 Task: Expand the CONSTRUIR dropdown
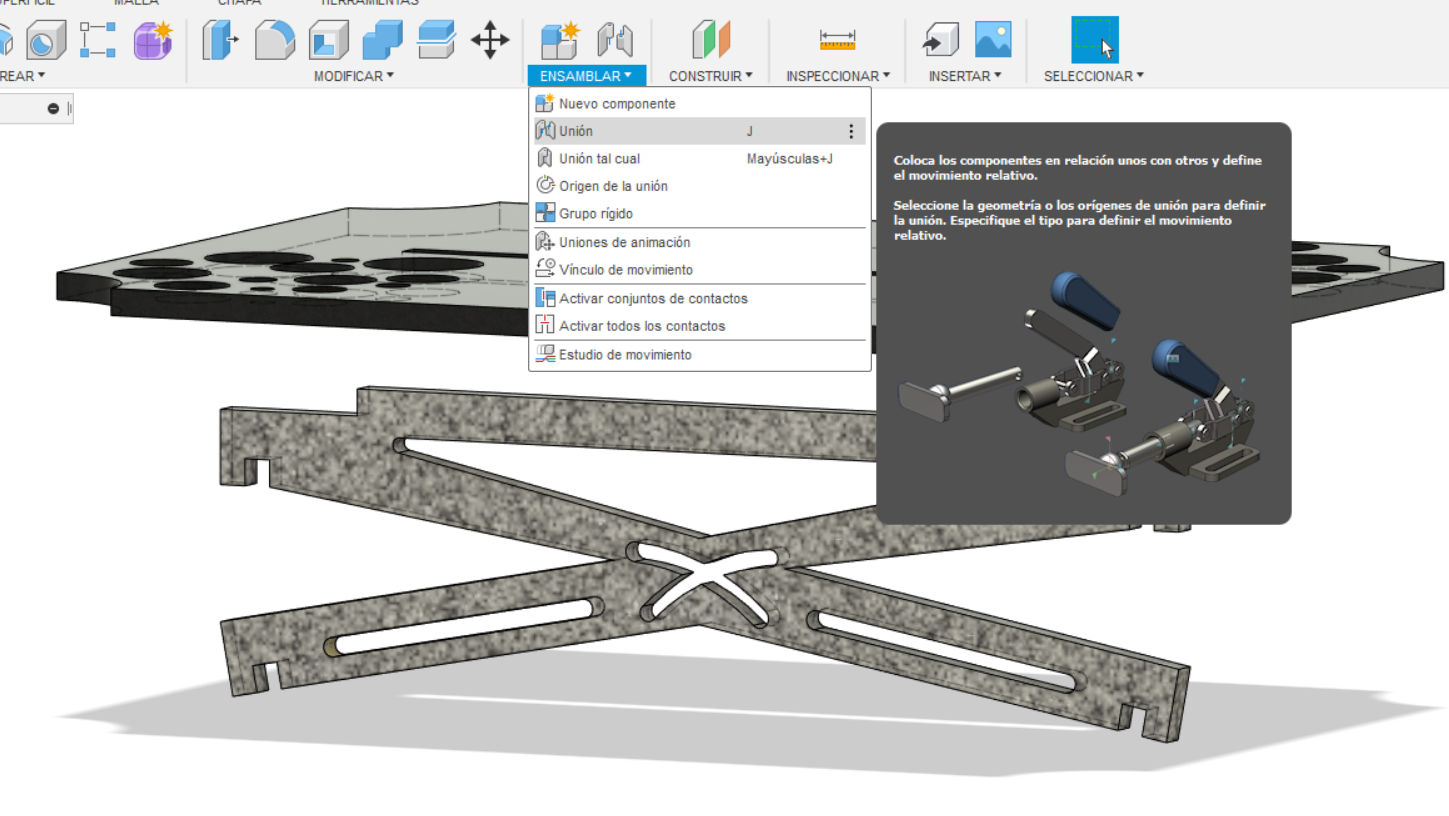[711, 76]
